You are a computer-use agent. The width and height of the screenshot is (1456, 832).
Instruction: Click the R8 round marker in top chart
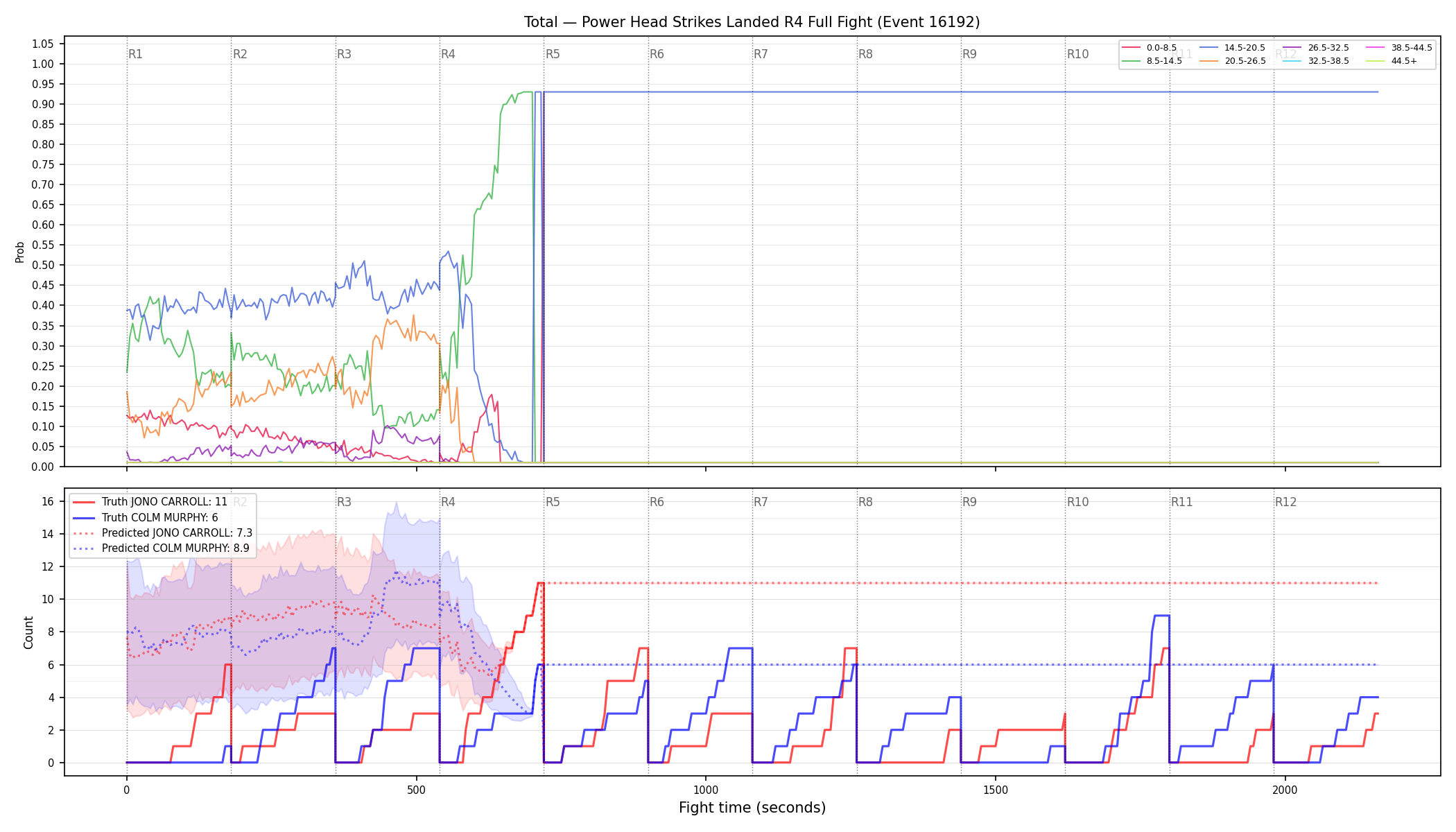(x=865, y=54)
